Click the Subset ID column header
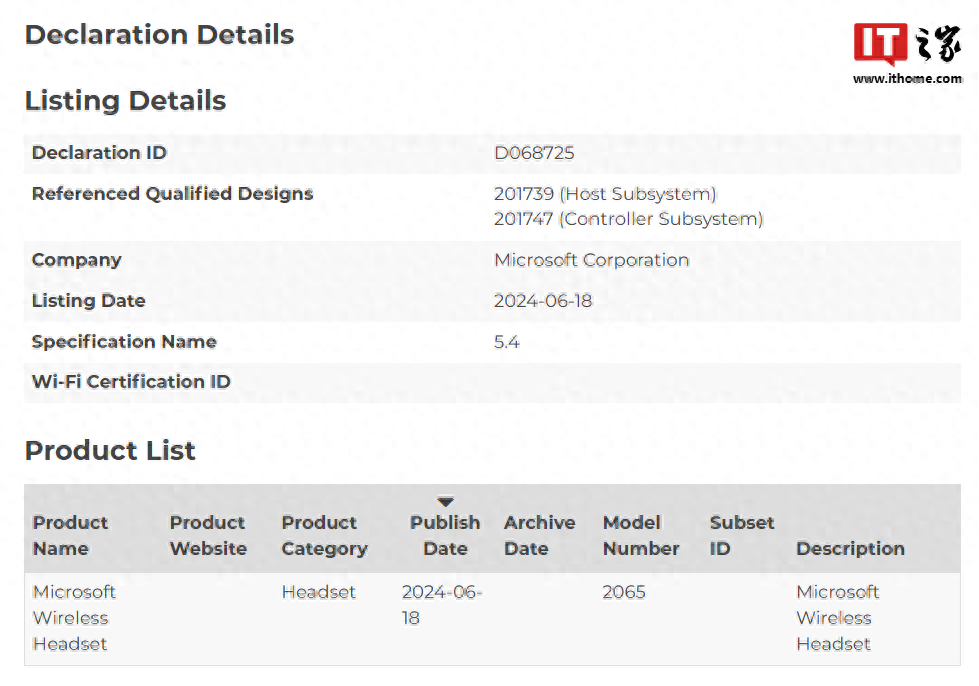The height and width of the screenshot is (686, 979). pyautogui.click(x=742, y=536)
